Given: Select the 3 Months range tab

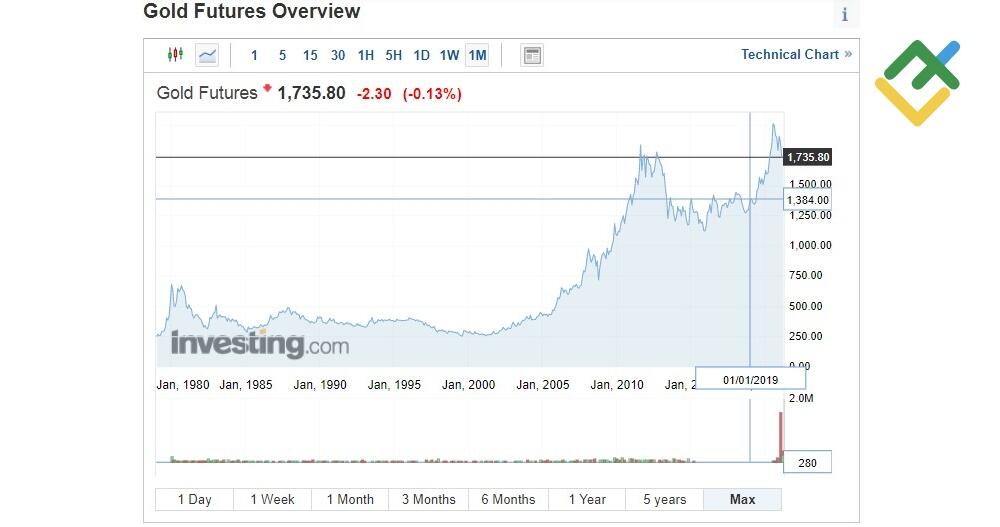Looking at the screenshot, I should (429, 499).
